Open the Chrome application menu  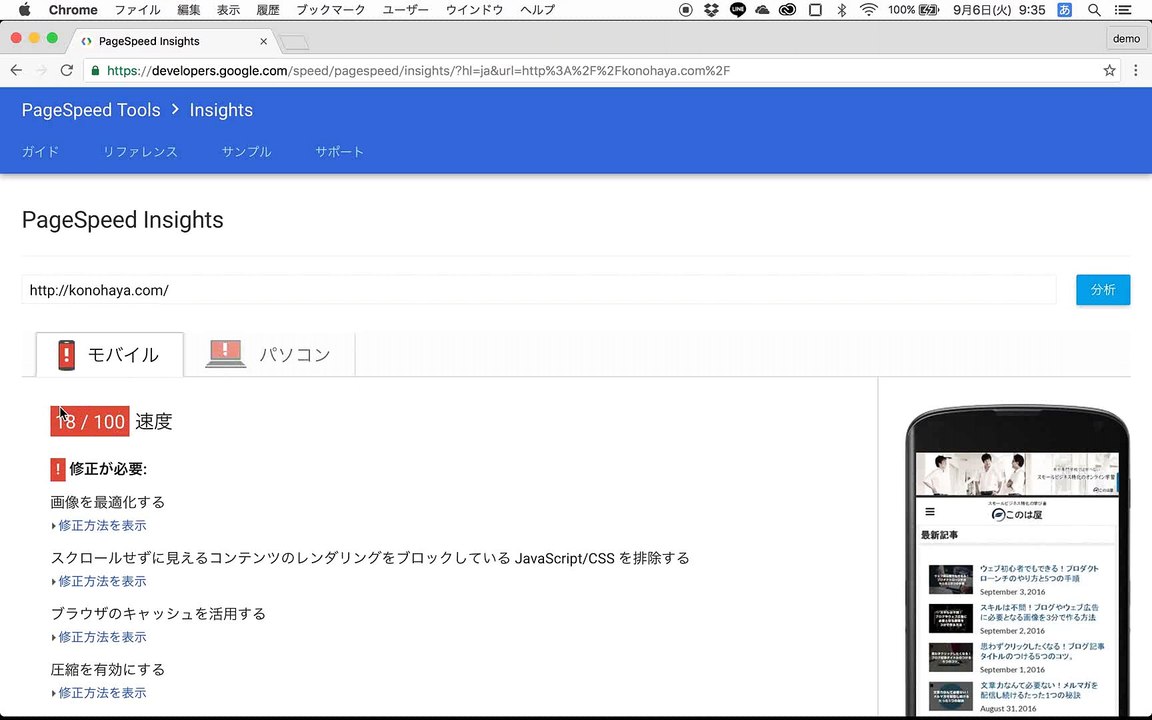[x=73, y=10]
